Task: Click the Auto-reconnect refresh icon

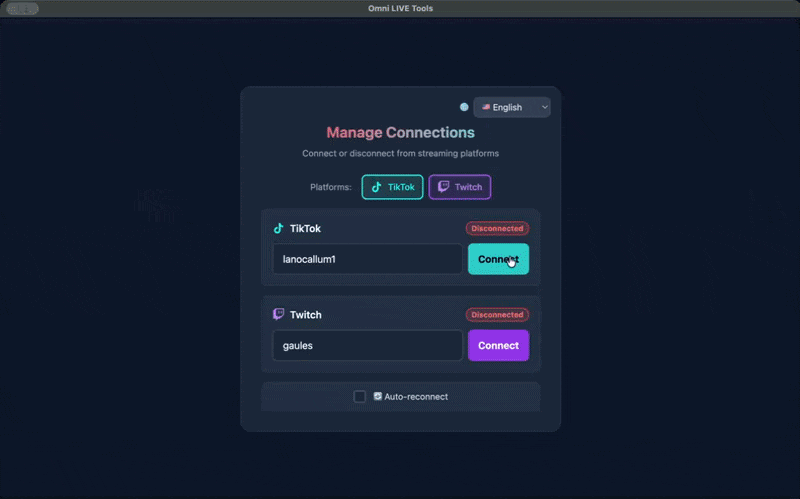Action: point(378,396)
